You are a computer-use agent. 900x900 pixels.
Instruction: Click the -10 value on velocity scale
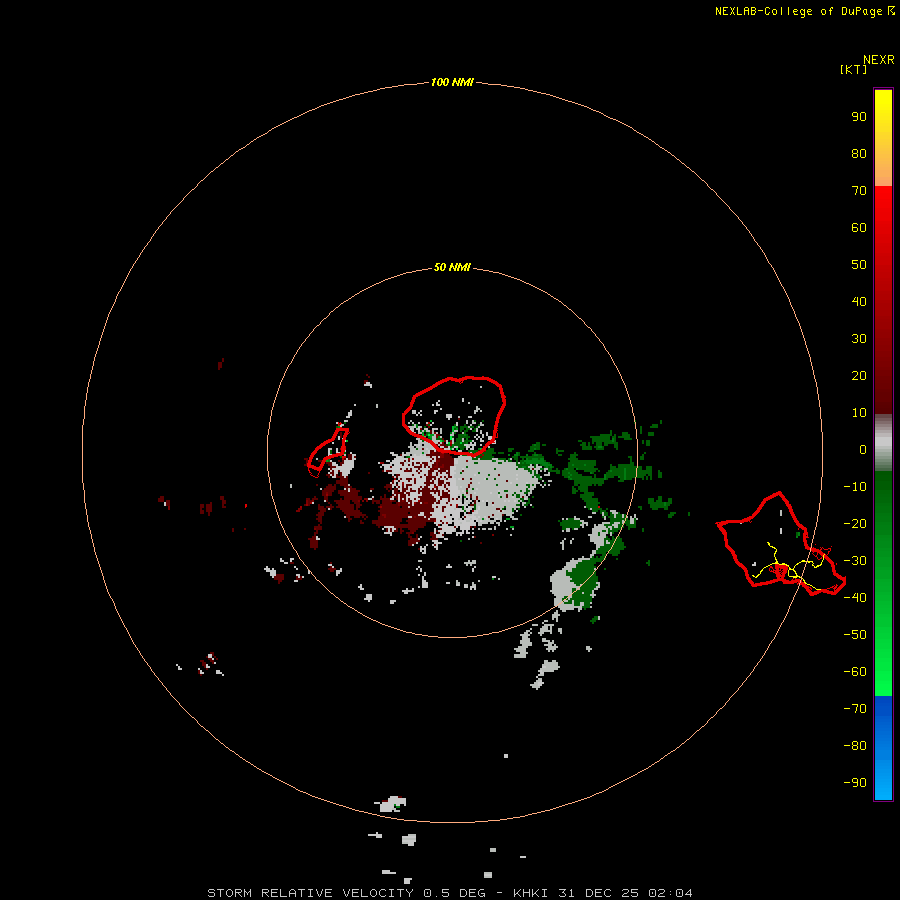pyautogui.click(x=855, y=487)
